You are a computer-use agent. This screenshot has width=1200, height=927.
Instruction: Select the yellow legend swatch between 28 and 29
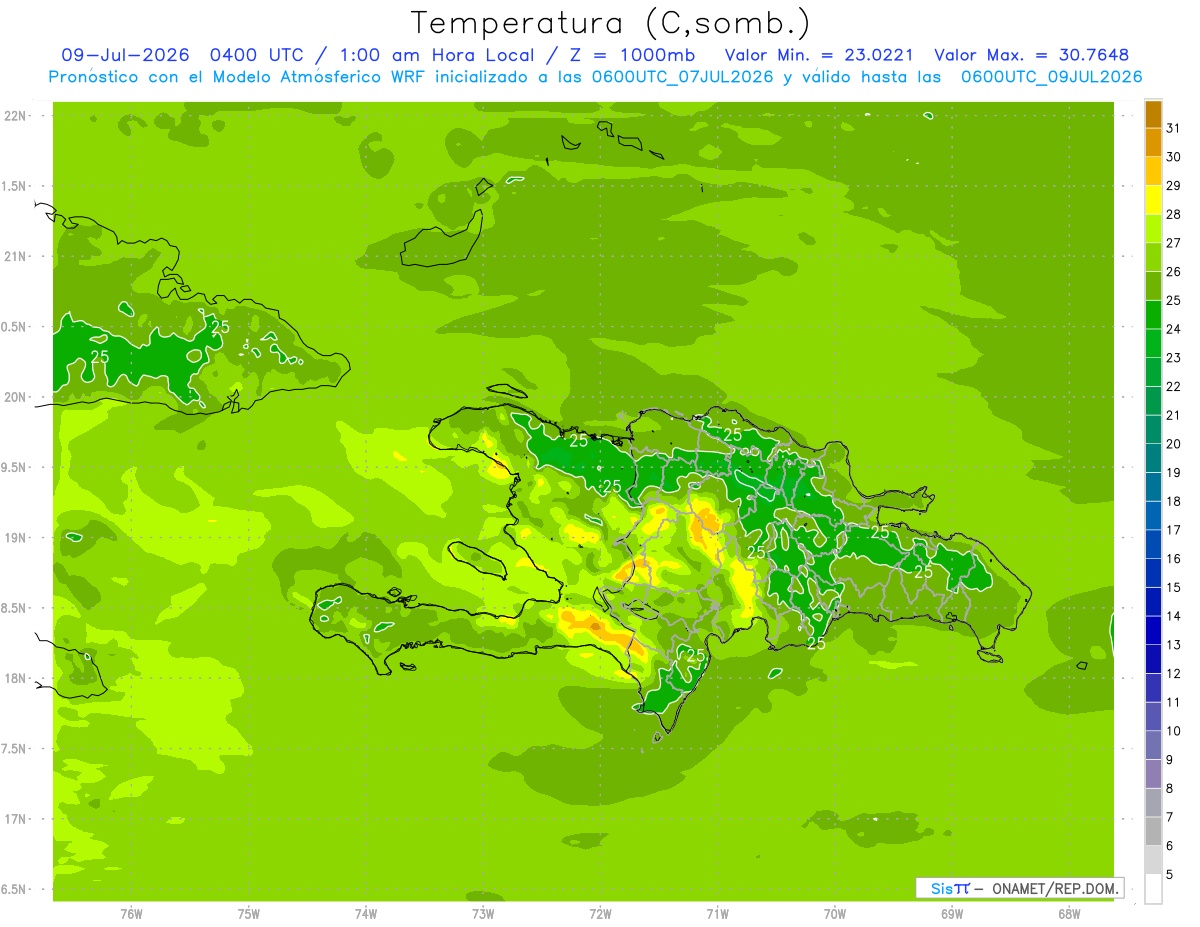[1153, 200]
